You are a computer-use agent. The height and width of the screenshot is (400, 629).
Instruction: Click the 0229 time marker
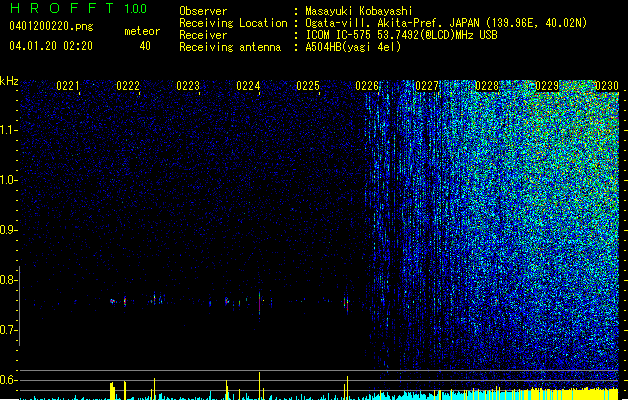coord(547,86)
